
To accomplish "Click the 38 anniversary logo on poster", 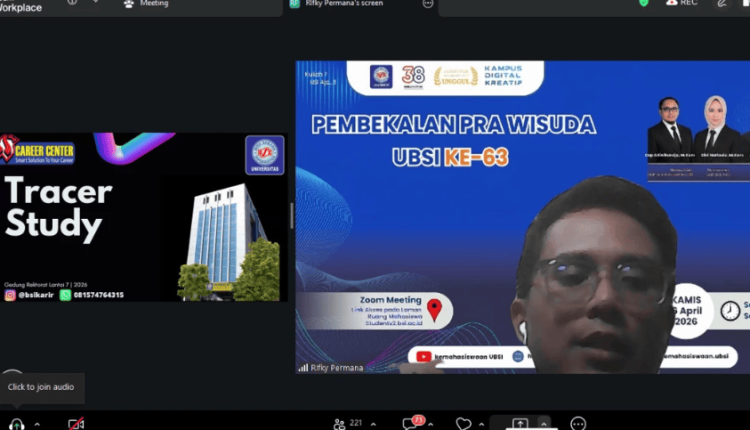I will [413, 76].
